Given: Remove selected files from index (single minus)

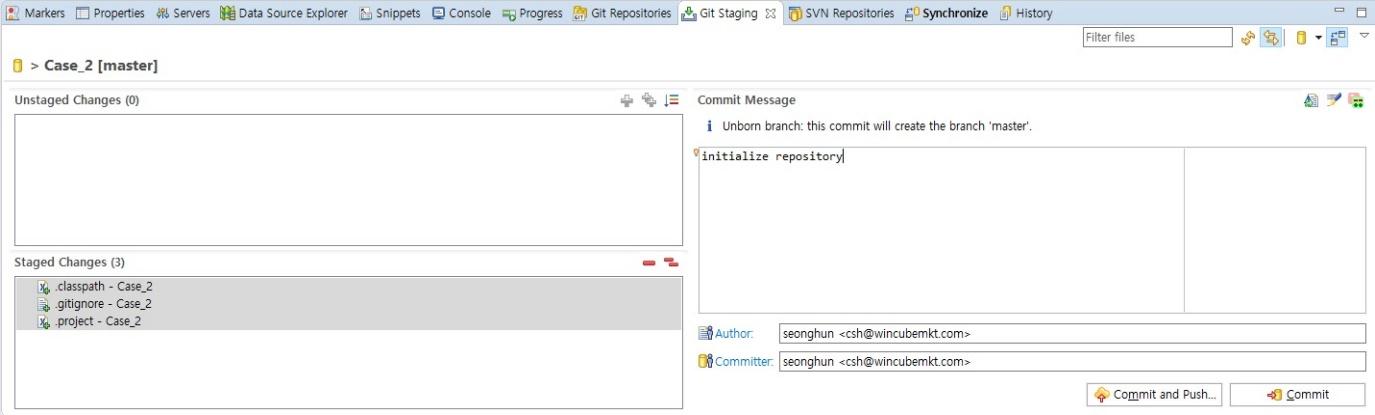Looking at the screenshot, I should pos(649,262).
